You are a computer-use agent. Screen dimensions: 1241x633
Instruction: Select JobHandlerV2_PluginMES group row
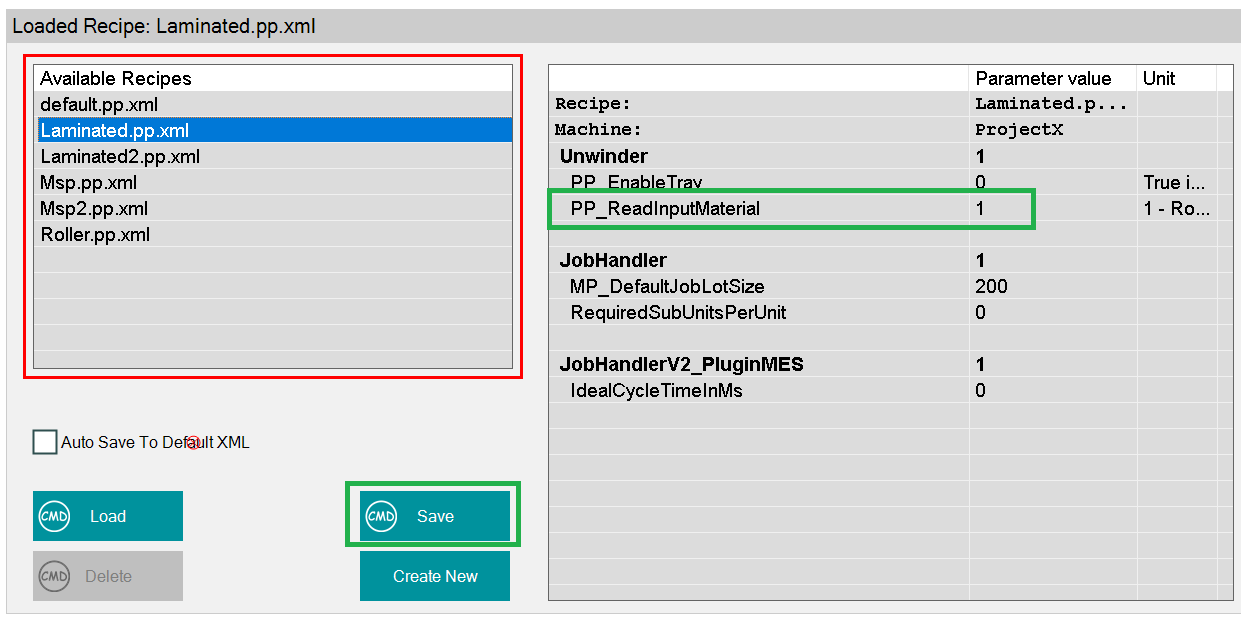point(680,364)
